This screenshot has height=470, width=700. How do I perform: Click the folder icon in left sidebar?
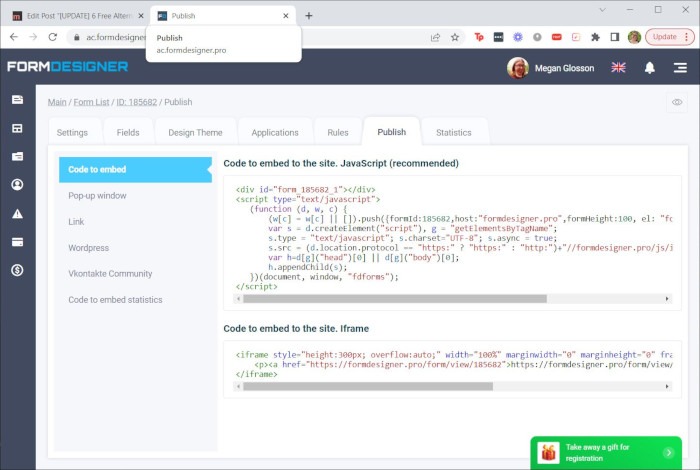pyautogui.click(x=17, y=156)
